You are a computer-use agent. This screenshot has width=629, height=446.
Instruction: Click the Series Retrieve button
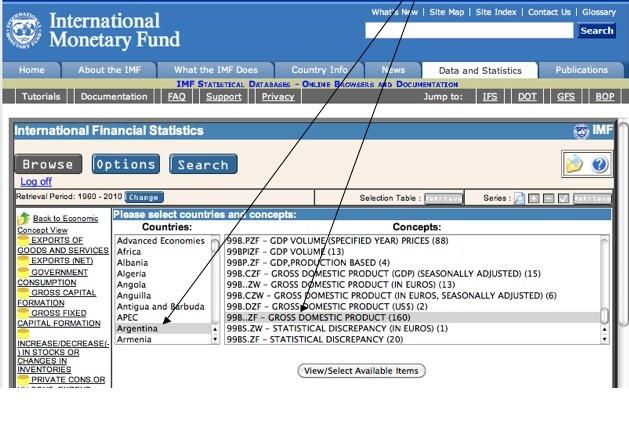click(592, 198)
